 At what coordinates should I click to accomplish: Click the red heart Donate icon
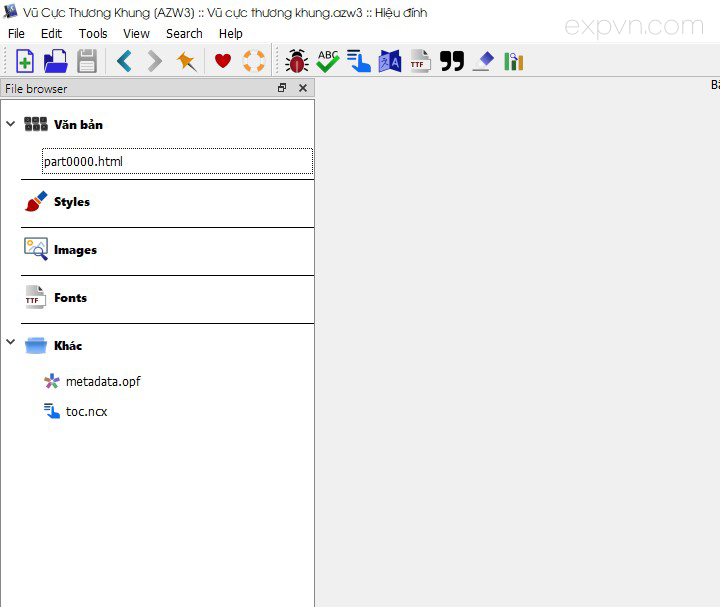223,62
